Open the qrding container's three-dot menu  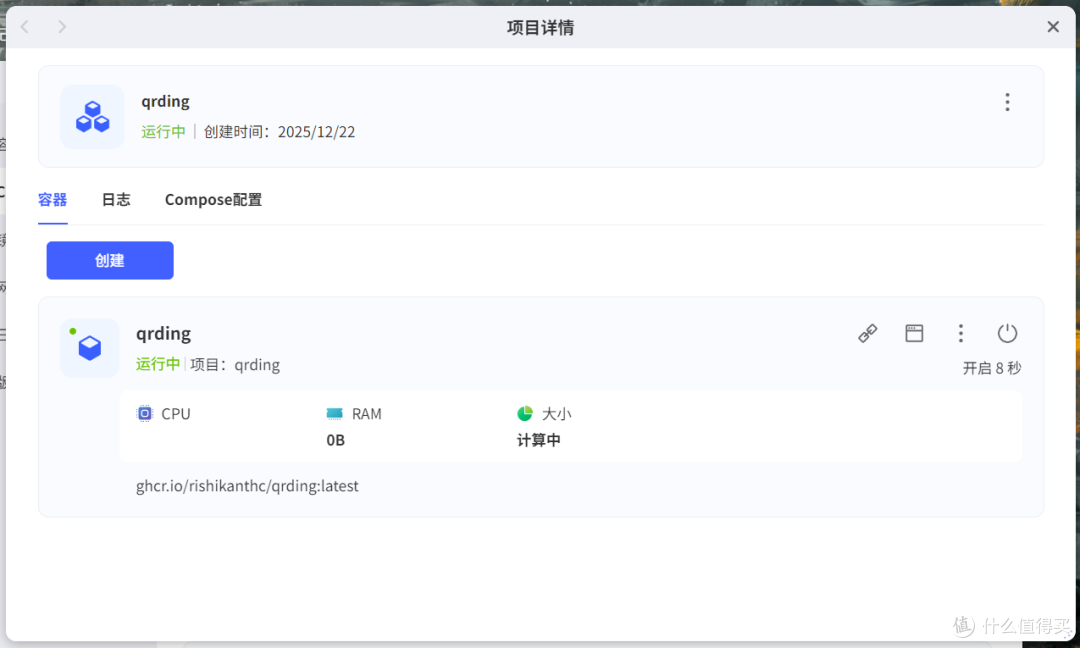pyautogui.click(x=960, y=333)
